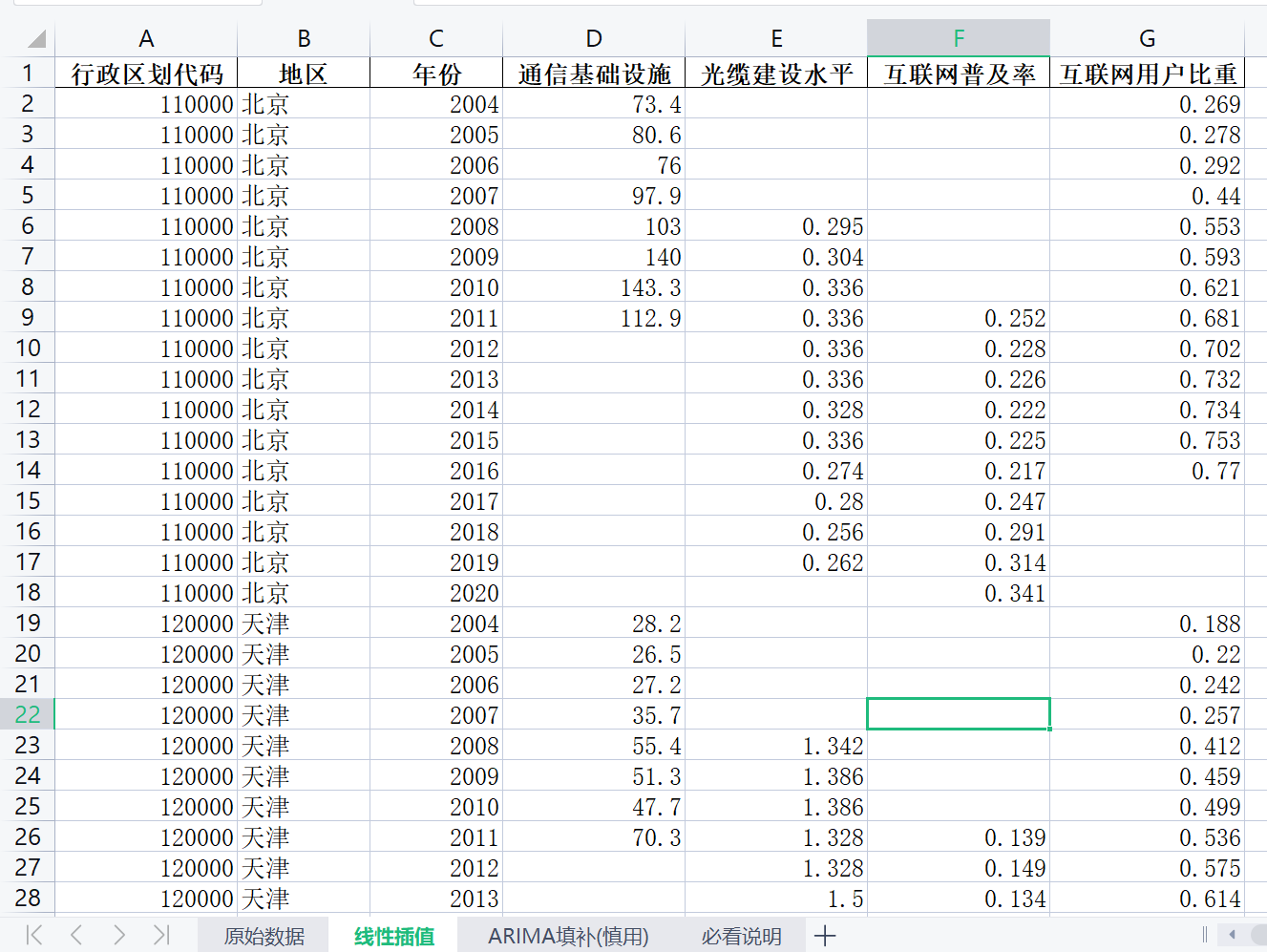This screenshot has width=1267, height=952.
Task: Open the 原始数据 sheet tab
Action: (x=264, y=936)
